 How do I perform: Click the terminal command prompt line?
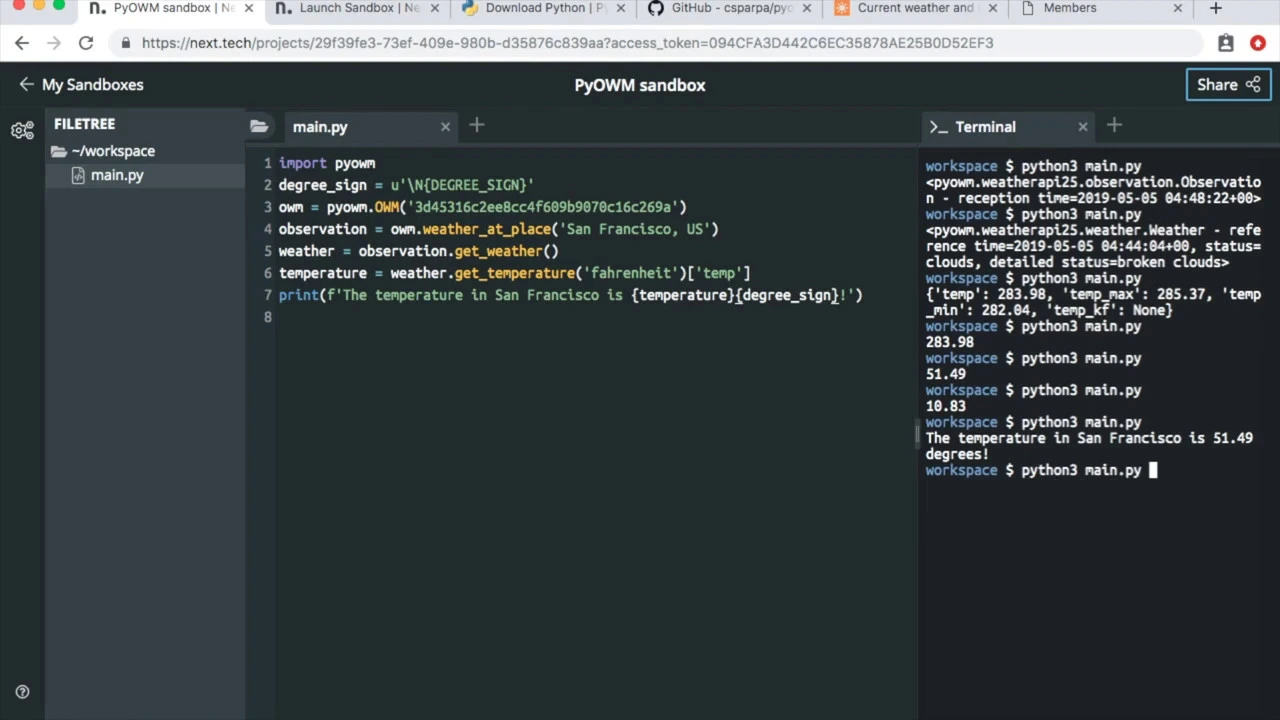click(1040, 470)
